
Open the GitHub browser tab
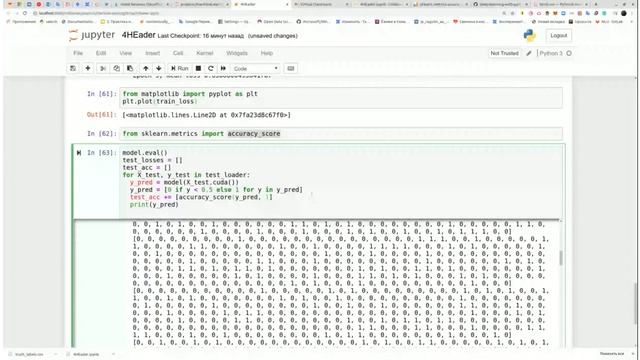point(502,4)
